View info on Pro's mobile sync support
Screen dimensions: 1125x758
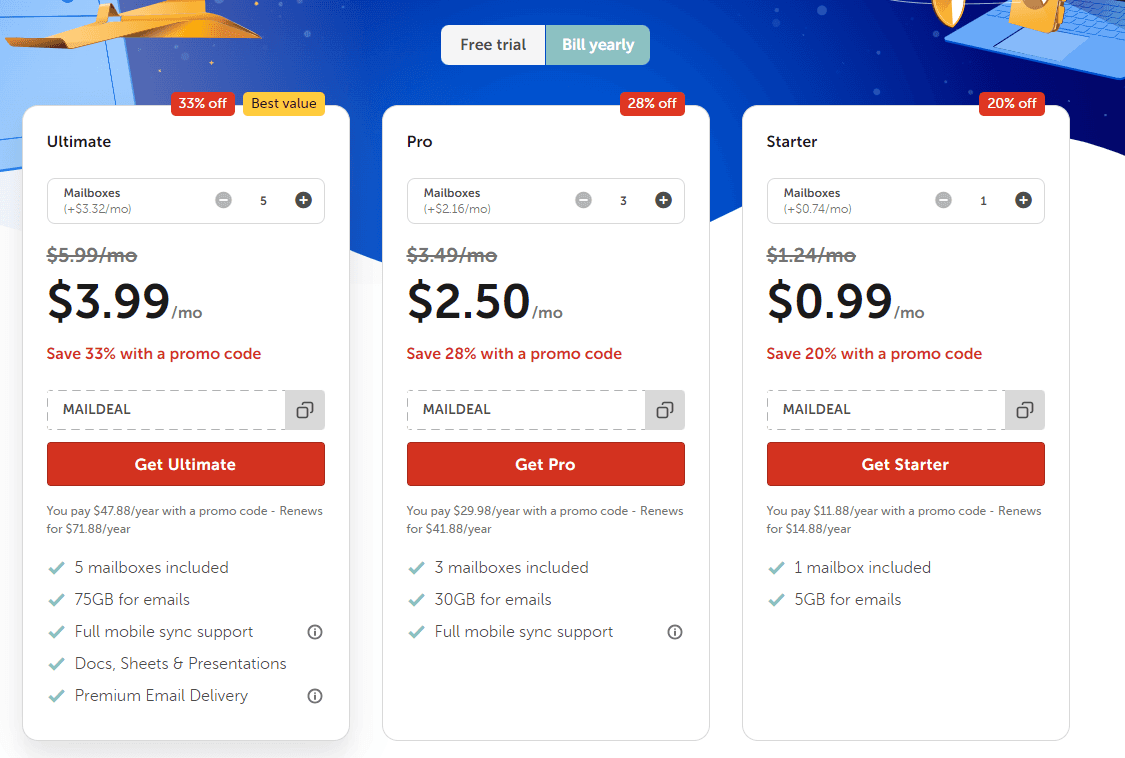[675, 631]
